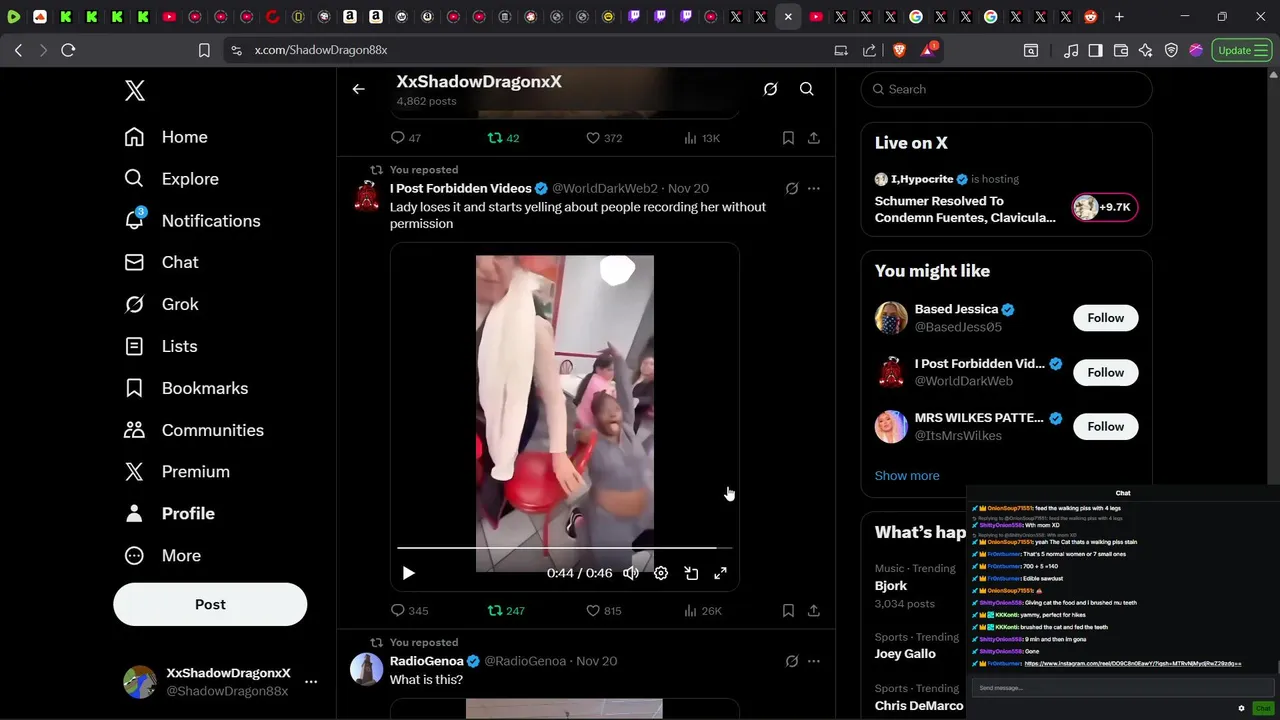Click Grok icon on Forbidden Videos post

coord(792,188)
